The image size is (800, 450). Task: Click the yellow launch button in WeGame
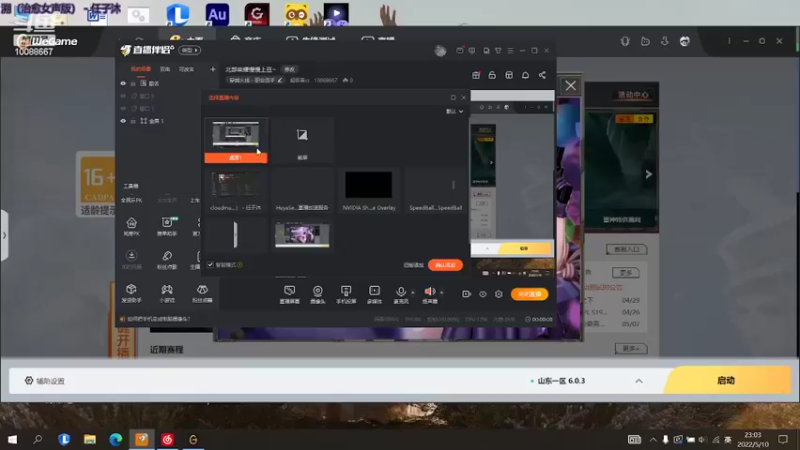coord(727,381)
